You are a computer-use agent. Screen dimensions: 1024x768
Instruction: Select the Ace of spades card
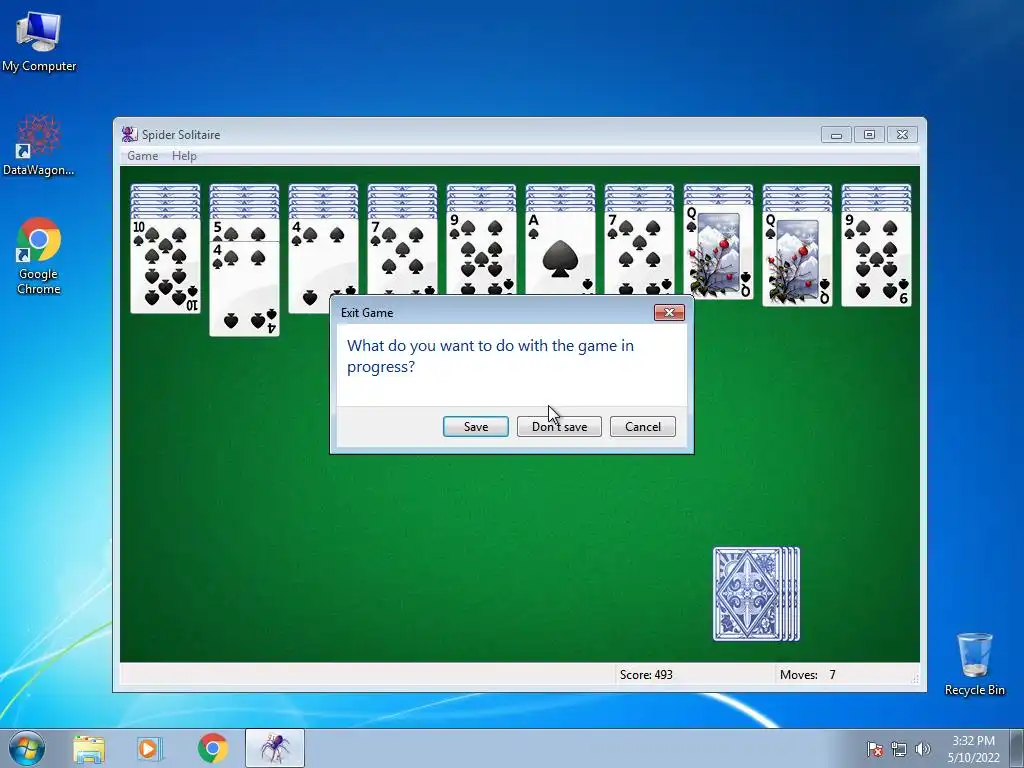[x=560, y=253]
